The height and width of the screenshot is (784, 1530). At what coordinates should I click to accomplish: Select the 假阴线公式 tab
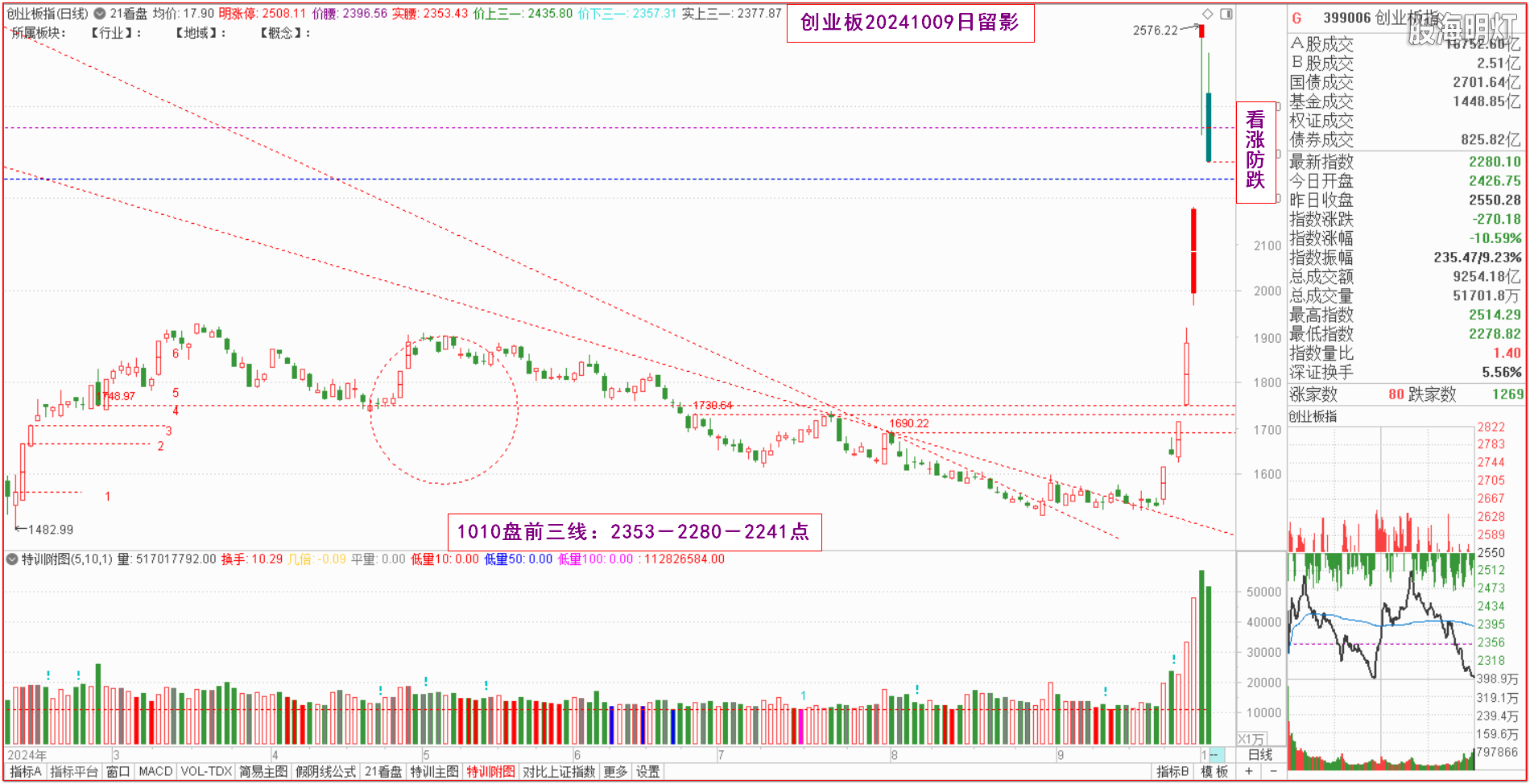pyautogui.click(x=325, y=771)
